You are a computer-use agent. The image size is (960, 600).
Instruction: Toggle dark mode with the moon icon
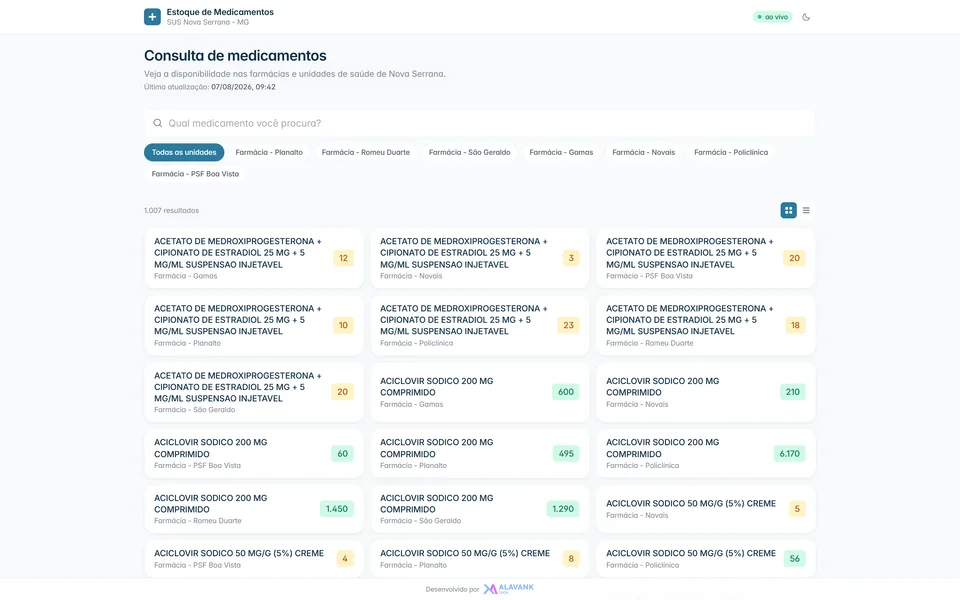(x=806, y=17)
